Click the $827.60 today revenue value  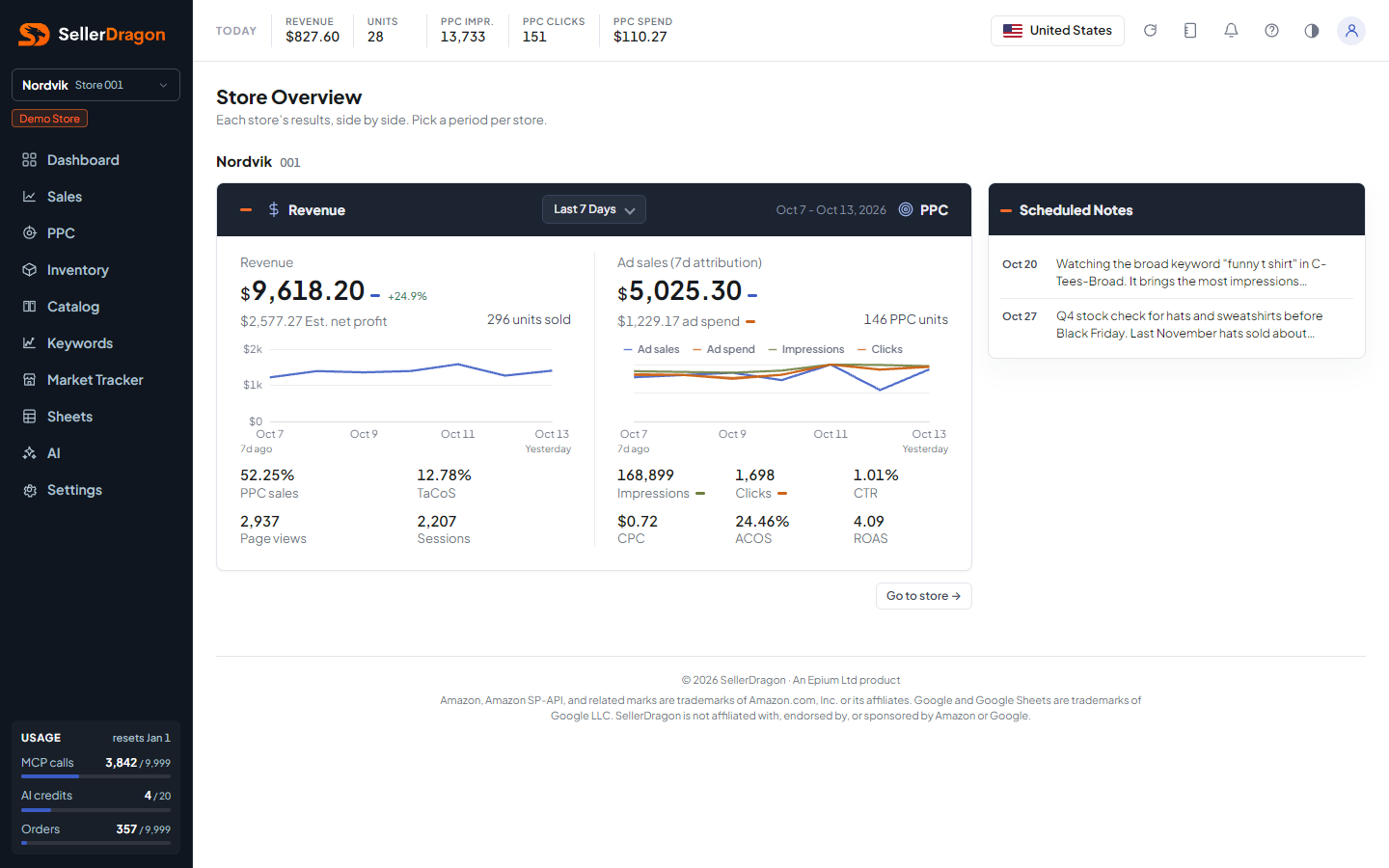(x=313, y=37)
